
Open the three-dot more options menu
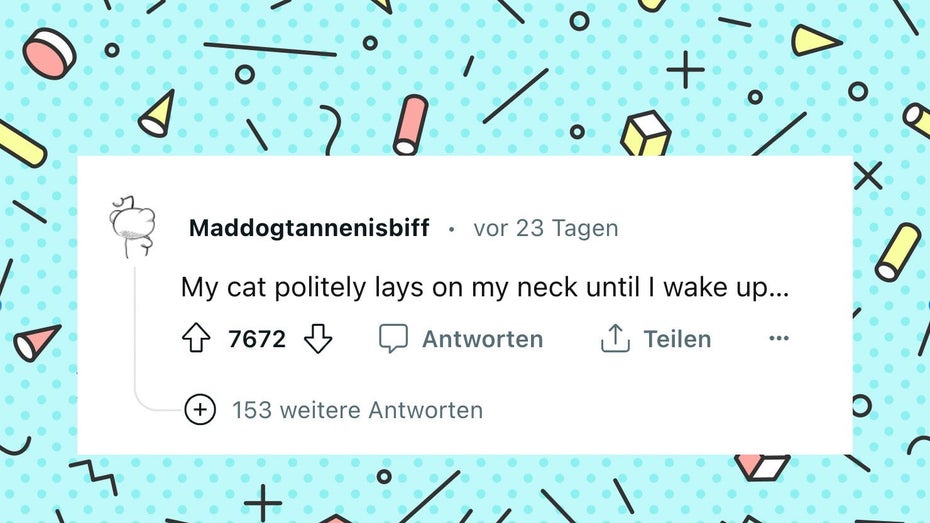pos(779,338)
